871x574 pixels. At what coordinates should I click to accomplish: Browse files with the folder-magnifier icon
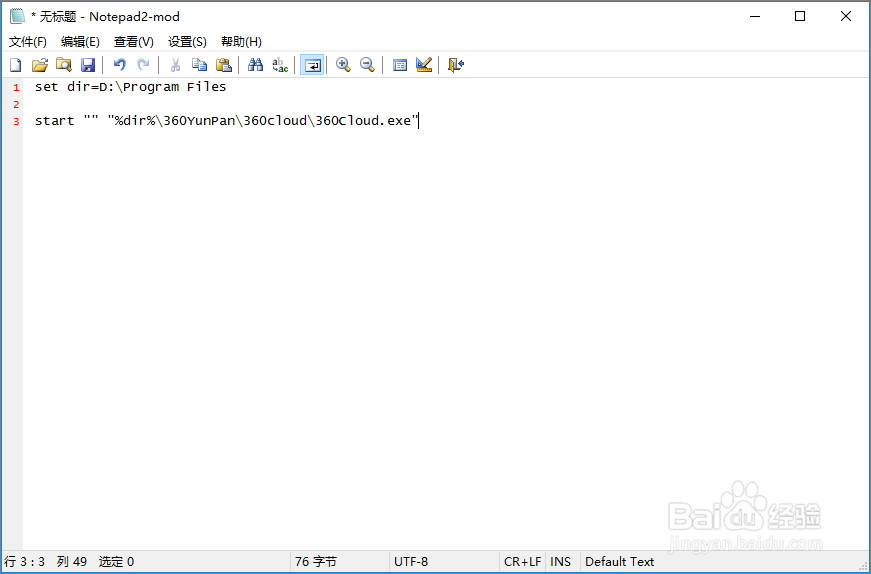point(64,65)
